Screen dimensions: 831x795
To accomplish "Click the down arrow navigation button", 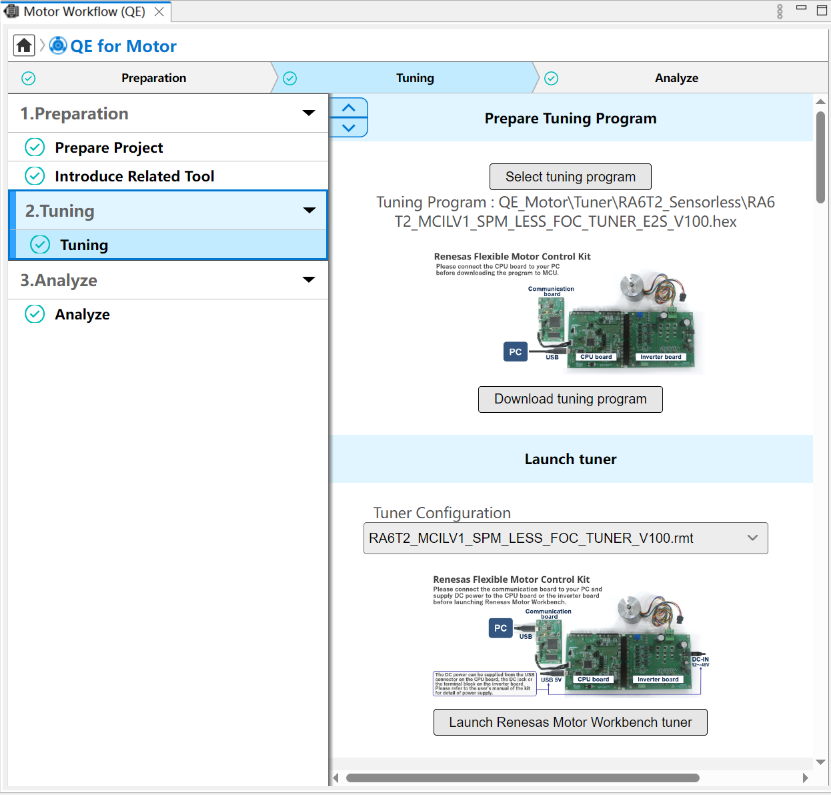I will tap(348, 127).
